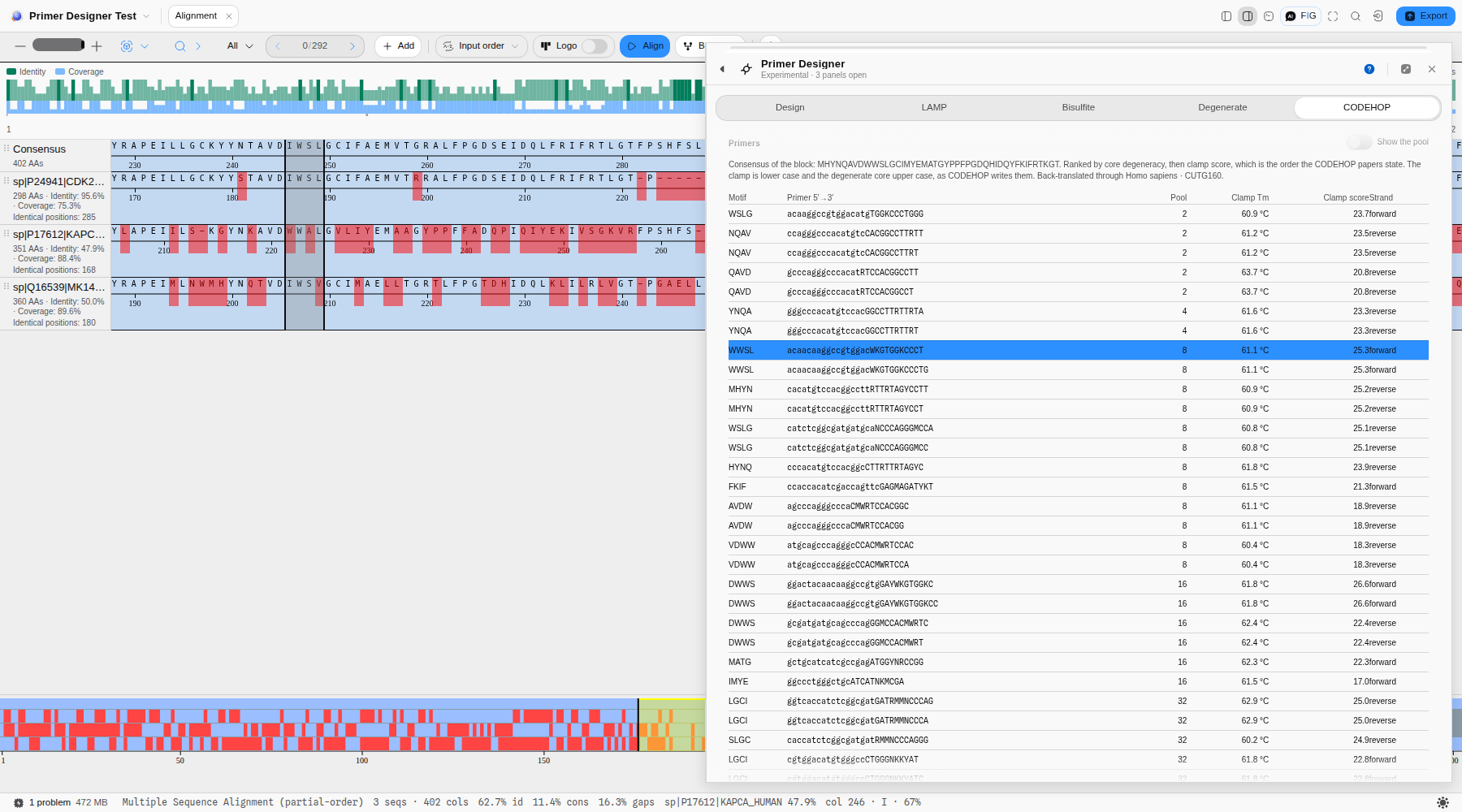
Task: Go back using the panel's left arrow
Action: pyautogui.click(x=722, y=69)
